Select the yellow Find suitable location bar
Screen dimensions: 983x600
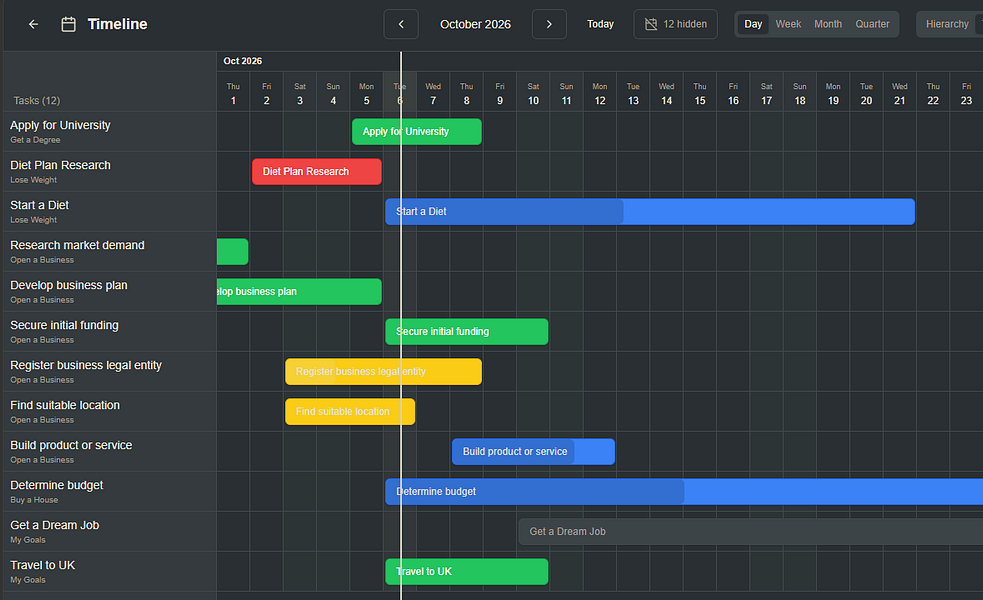(350, 412)
